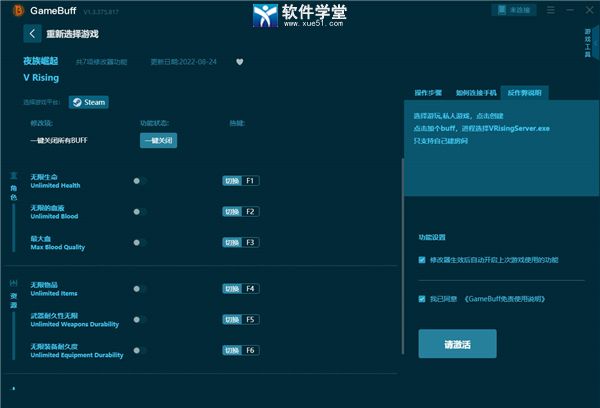Image resolution: width=600 pixels, height=408 pixels.
Task: Toggle Unlimited Weapons Durability switch
Action: pos(140,320)
